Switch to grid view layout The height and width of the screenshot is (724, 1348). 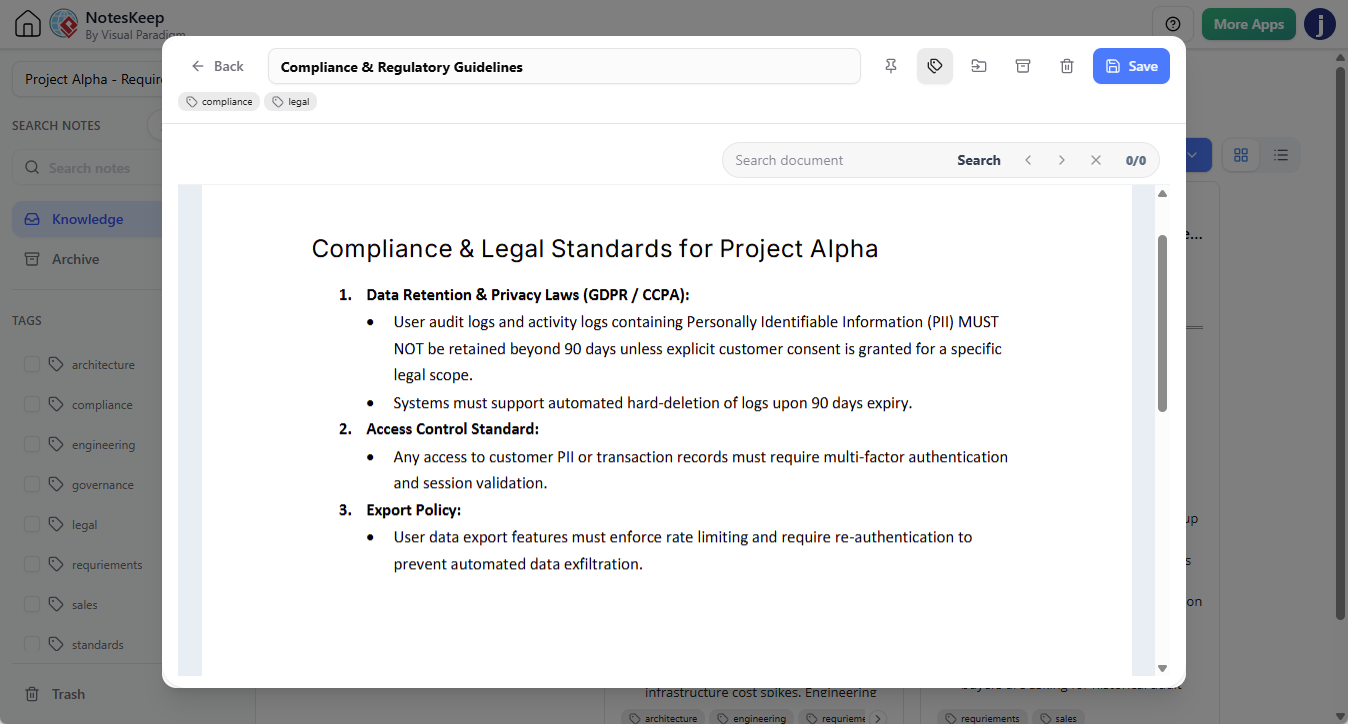point(1241,156)
